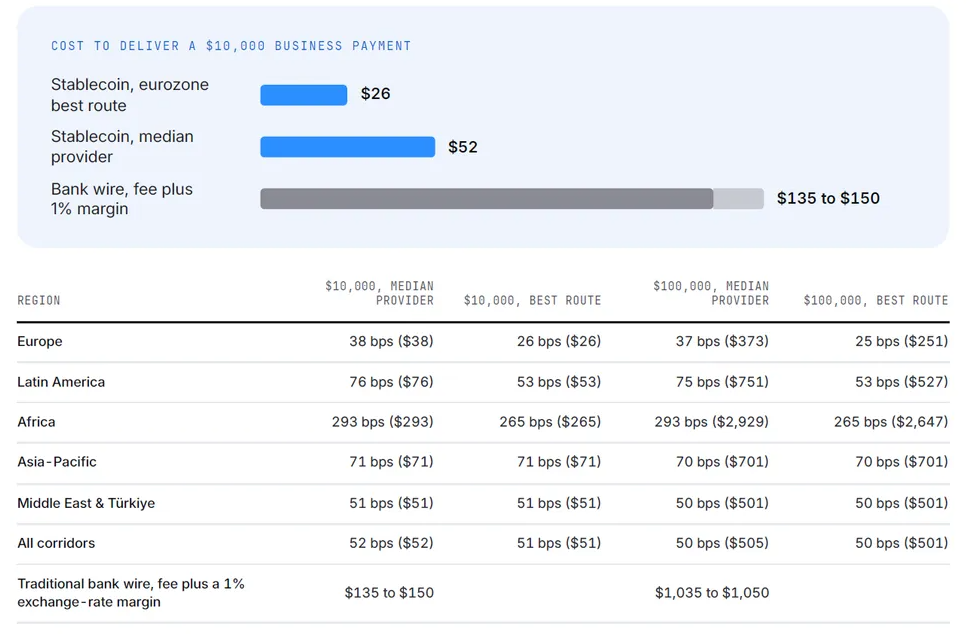Select the "Stablecoin, median provider" chart label
Viewport: 973px width, 634px height.
tap(122, 146)
